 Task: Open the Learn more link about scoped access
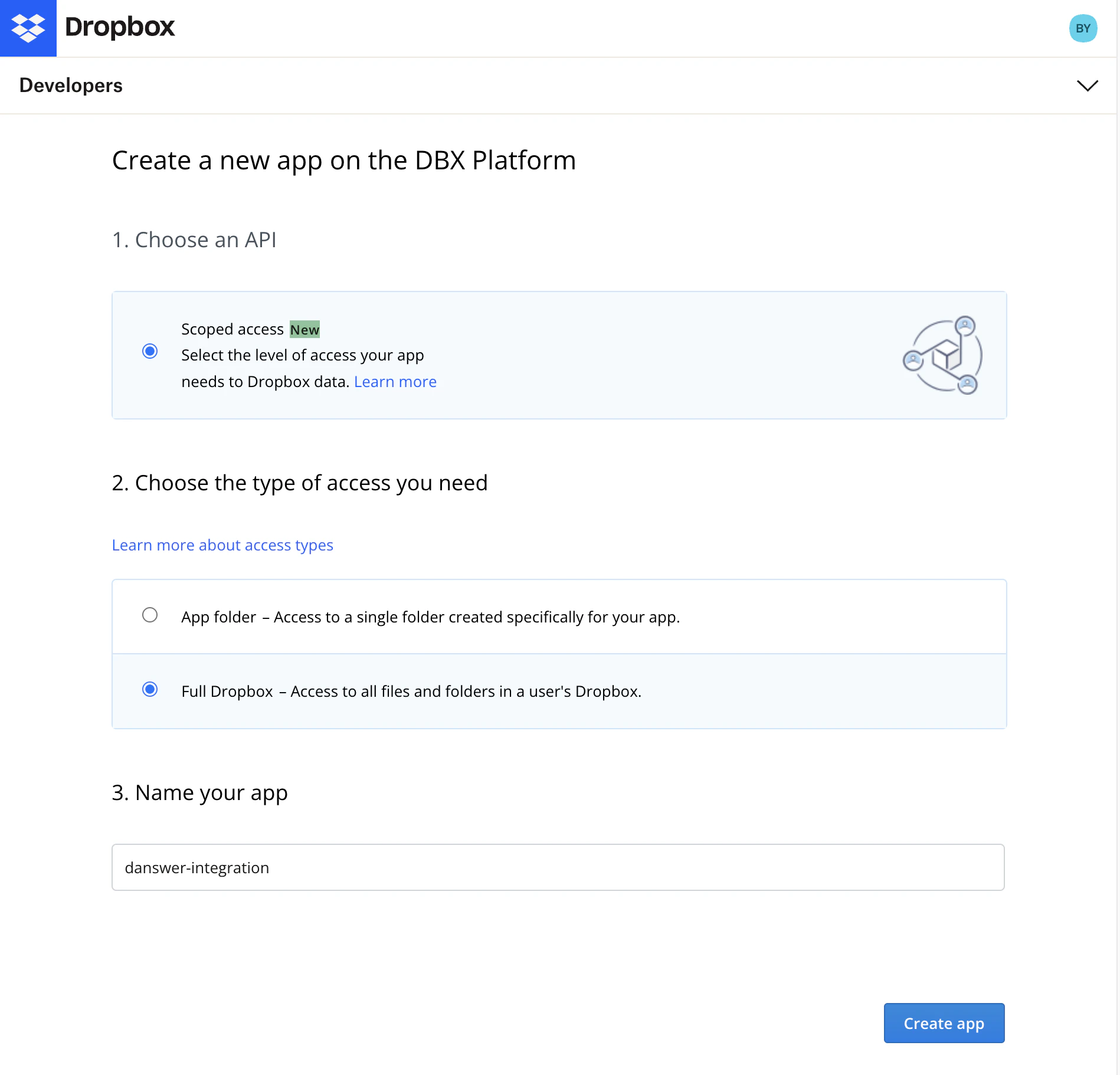tap(395, 381)
